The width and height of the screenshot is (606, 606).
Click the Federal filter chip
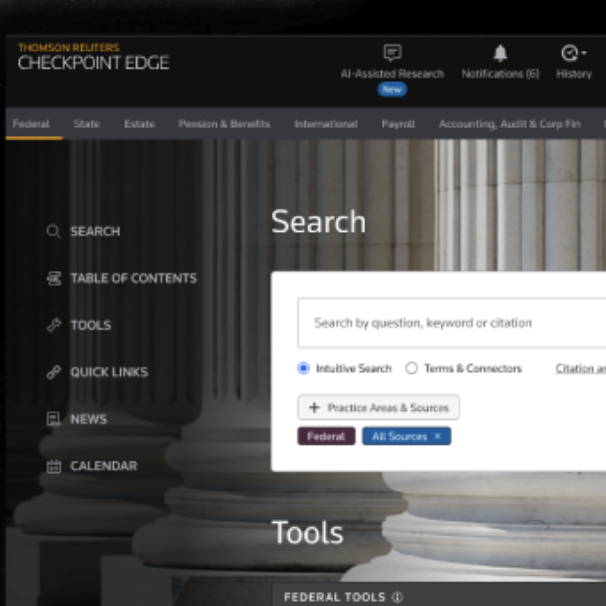coord(326,436)
